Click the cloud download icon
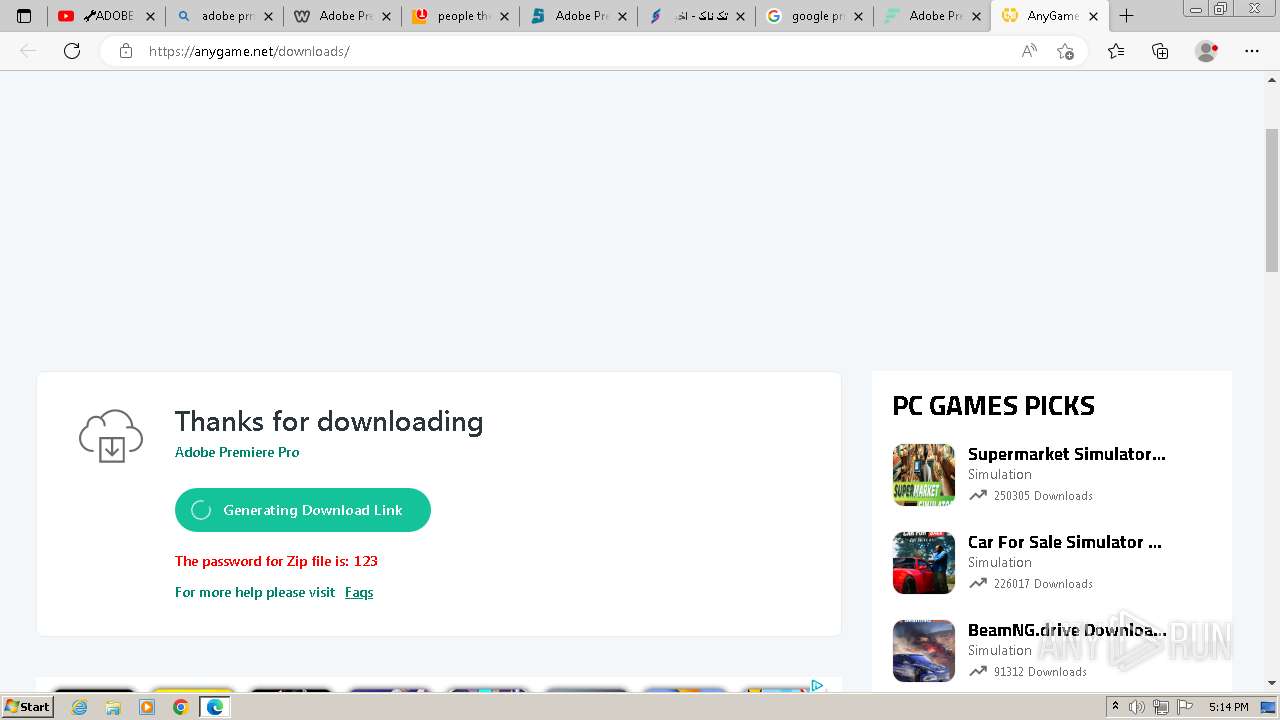The image size is (1280, 720). (x=111, y=436)
